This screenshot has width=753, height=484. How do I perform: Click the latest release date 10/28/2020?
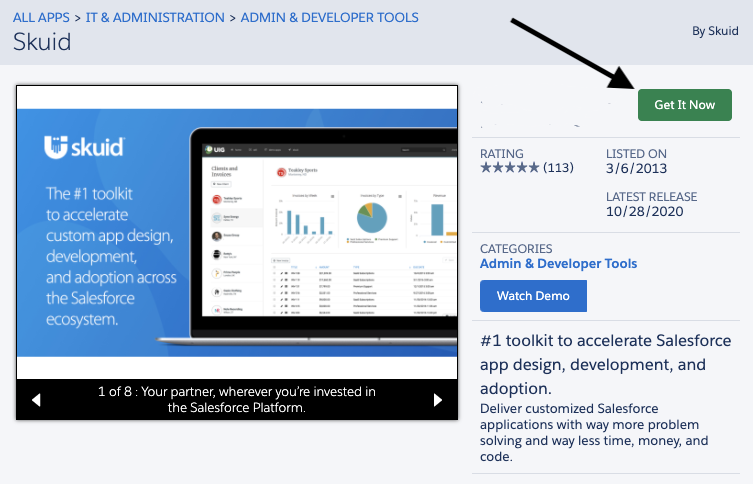[x=646, y=212]
